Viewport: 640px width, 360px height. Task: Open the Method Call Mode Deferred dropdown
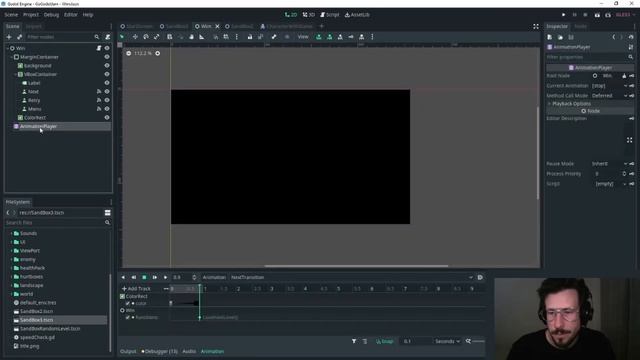tap(609, 96)
